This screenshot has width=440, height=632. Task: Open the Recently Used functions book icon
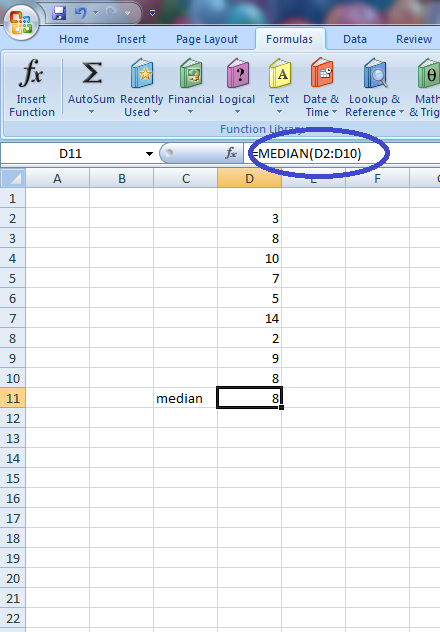[x=142, y=73]
